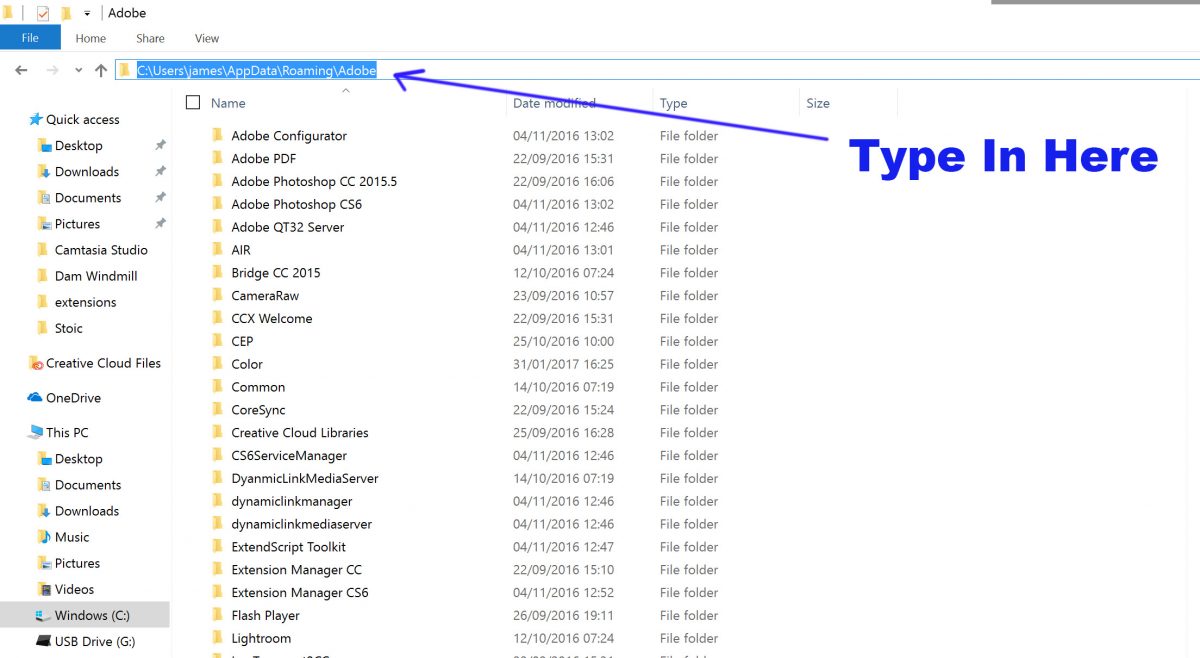Sort files by Date modified column header
Screen dimensions: 1200x658
554,102
